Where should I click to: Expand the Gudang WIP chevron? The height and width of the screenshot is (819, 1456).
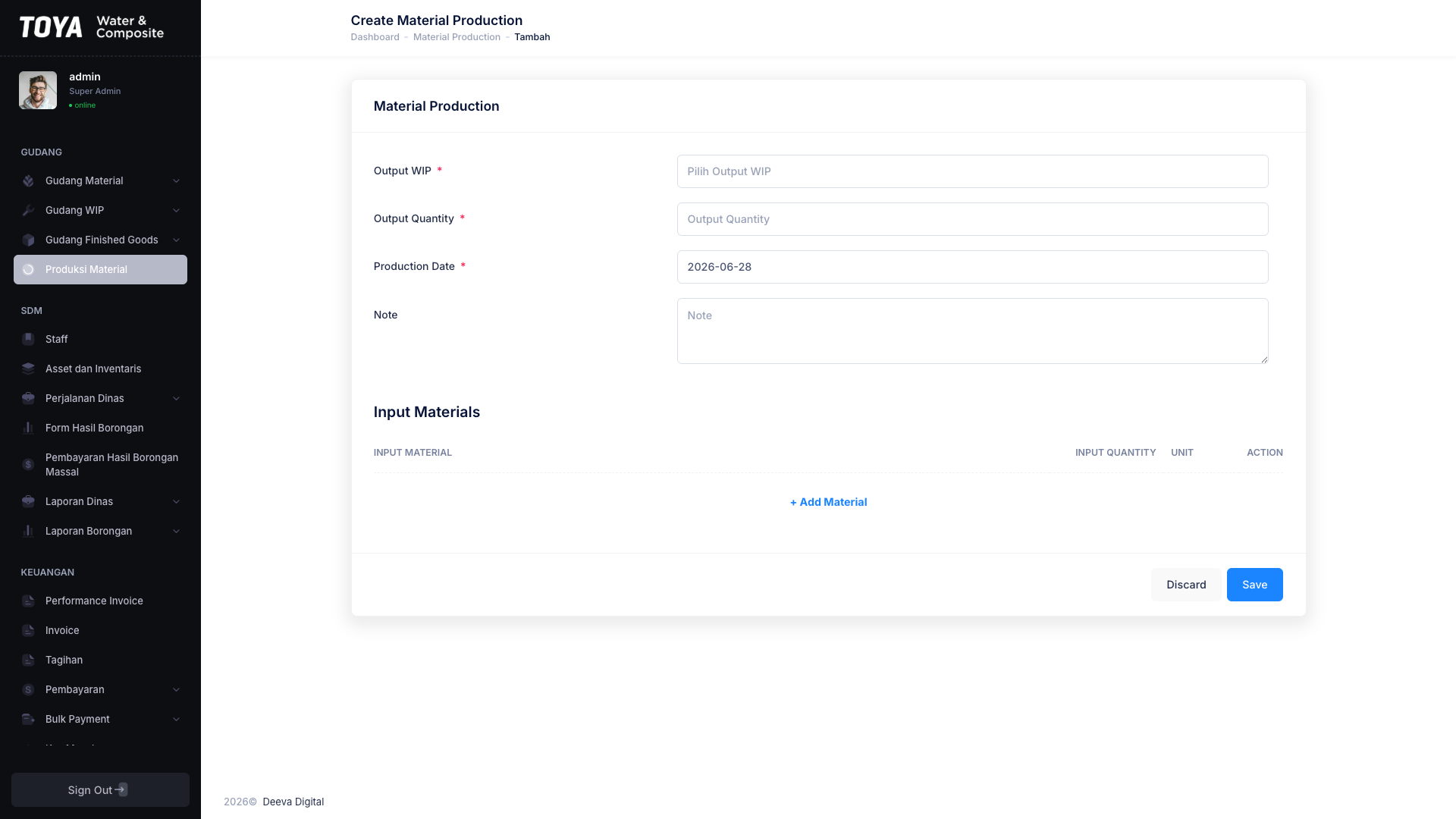pyautogui.click(x=176, y=210)
